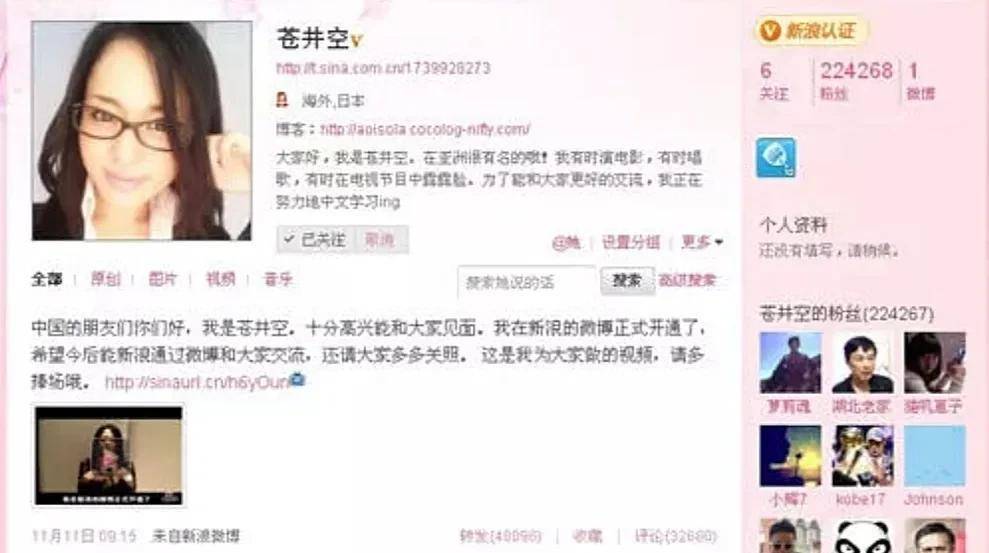Click the blue medal badge icon
The width and height of the screenshot is (989, 553).
click(775, 158)
